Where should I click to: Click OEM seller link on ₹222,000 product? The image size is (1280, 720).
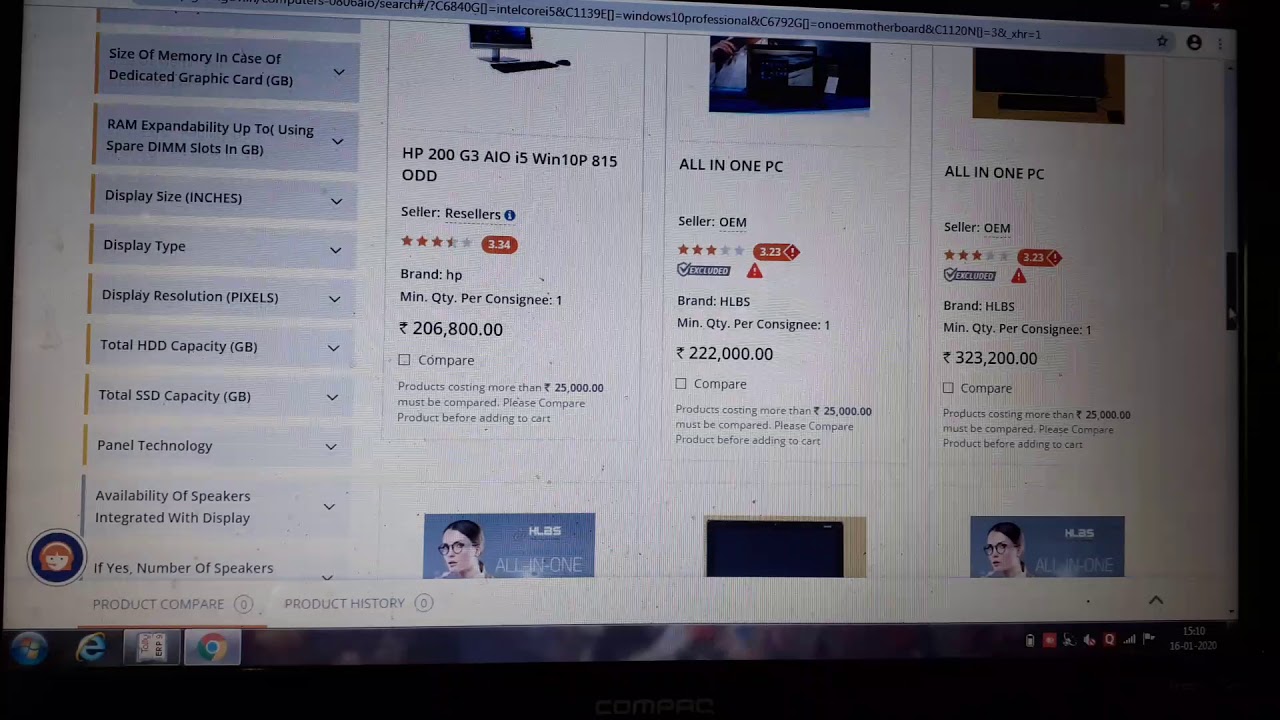[733, 222]
